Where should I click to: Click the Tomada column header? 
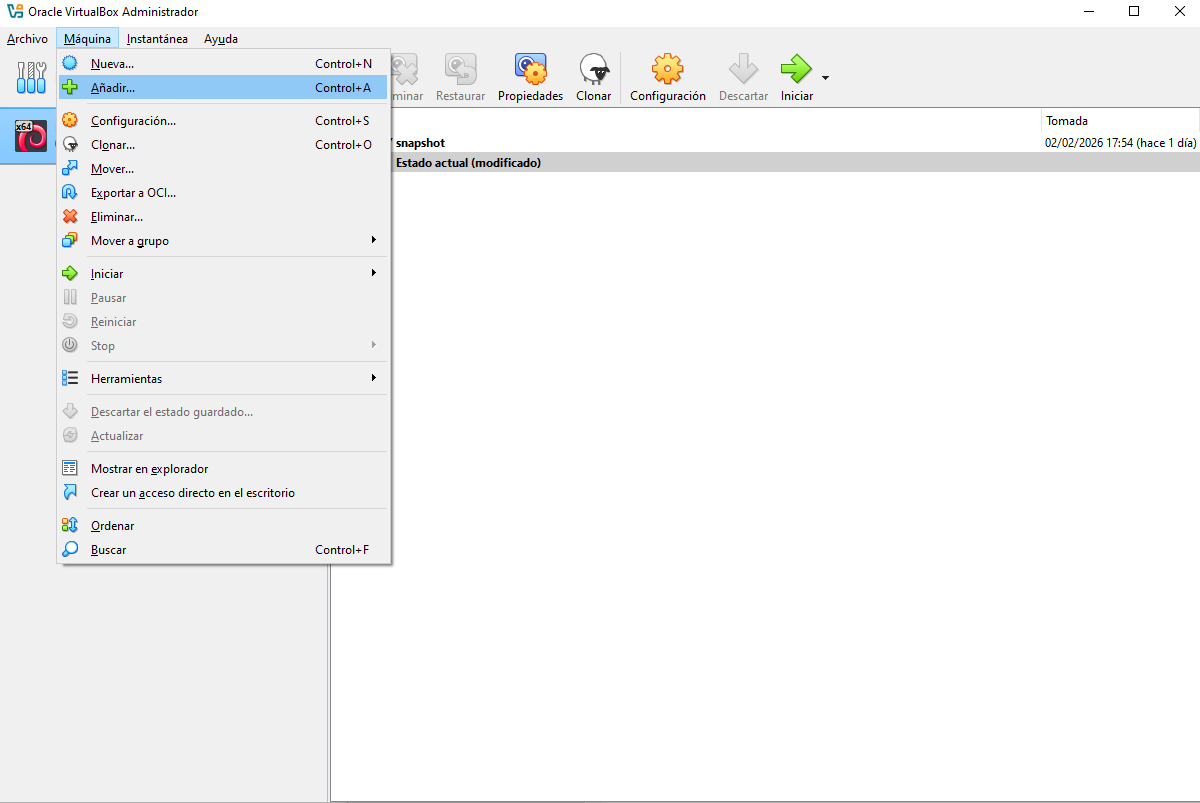coord(1120,121)
